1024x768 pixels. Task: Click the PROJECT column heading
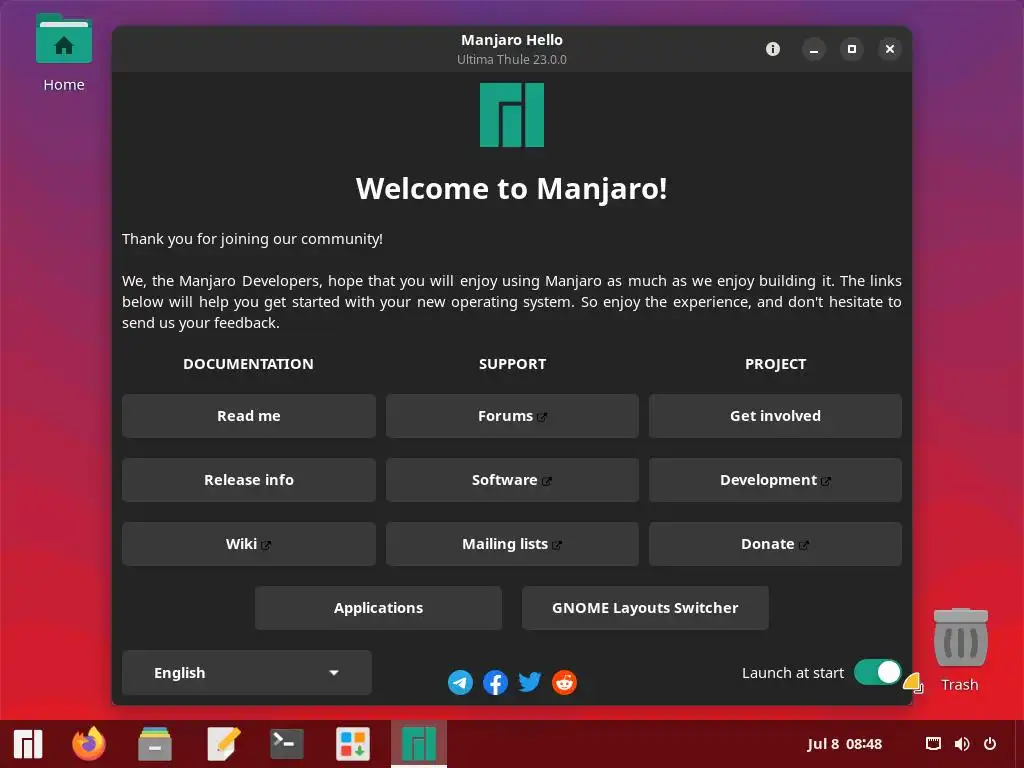[x=775, y=364]
